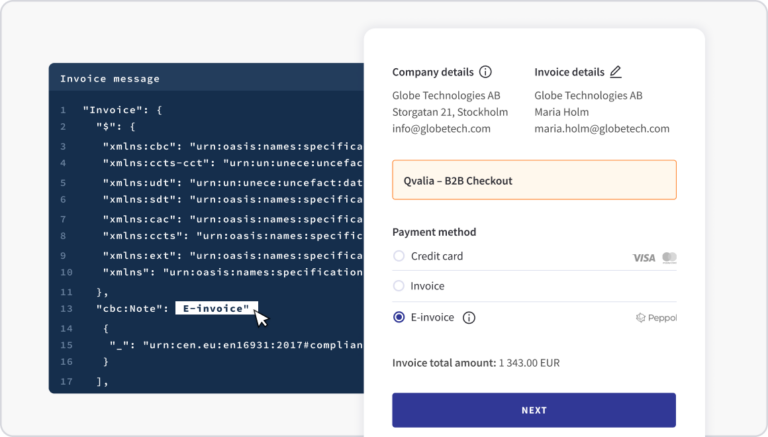Click the Visa card logo

click(x=644, y=258)
